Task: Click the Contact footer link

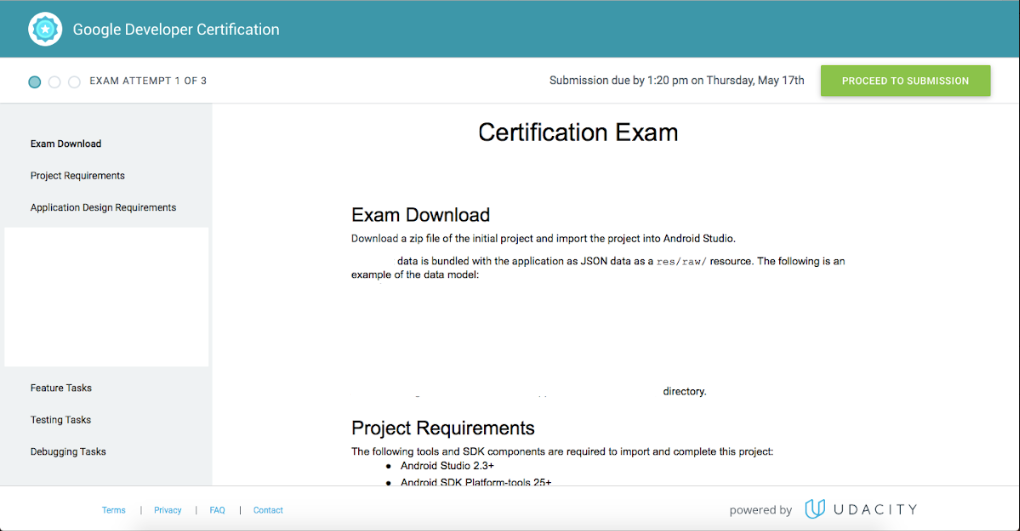Action: pyautogui.click(x=268, y=510)
